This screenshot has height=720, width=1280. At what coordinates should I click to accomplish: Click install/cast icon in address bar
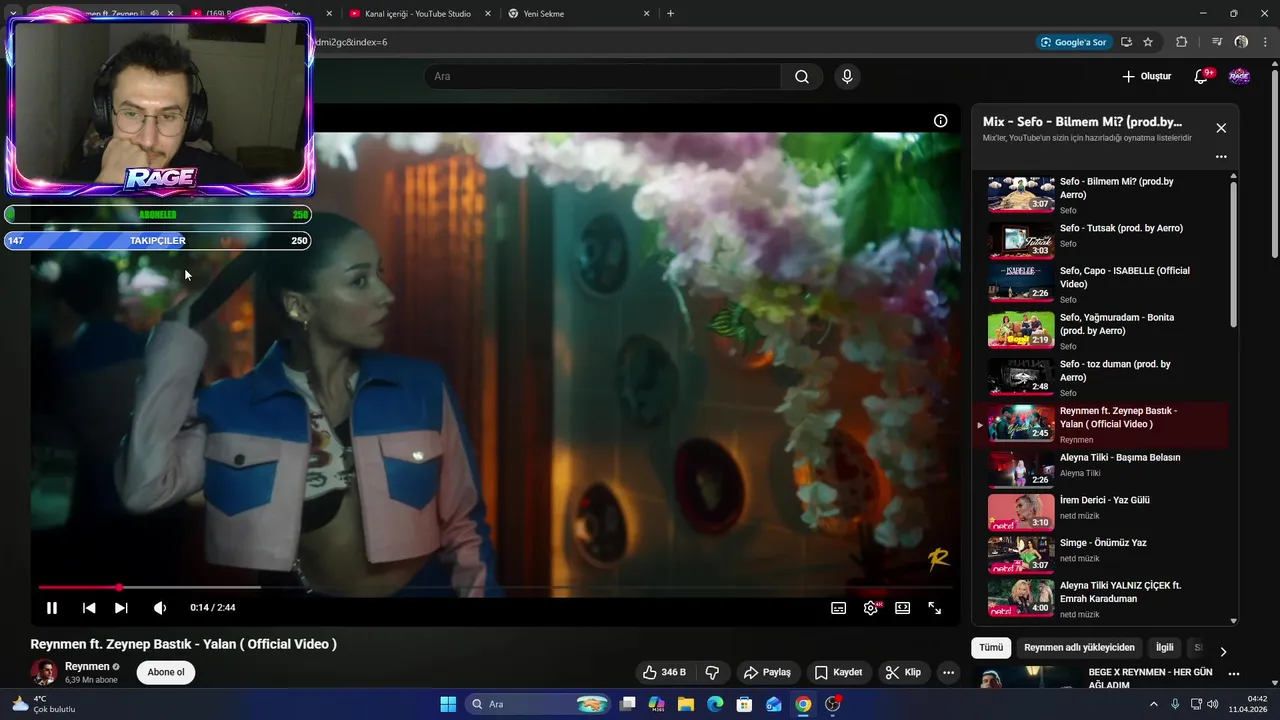pyautogui.click(x=1126, y=42)
